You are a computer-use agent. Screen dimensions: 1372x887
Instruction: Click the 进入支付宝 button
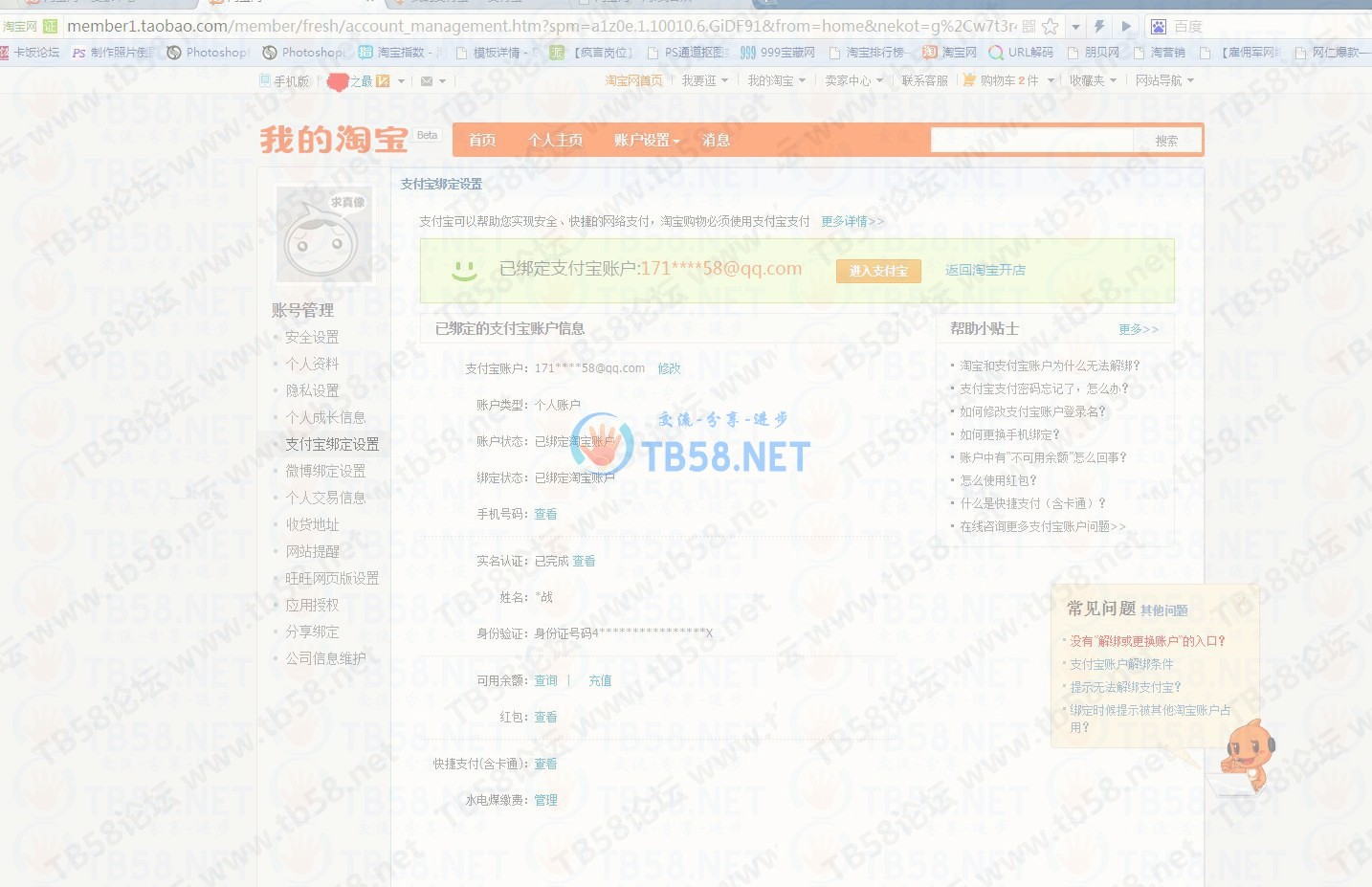878,271
